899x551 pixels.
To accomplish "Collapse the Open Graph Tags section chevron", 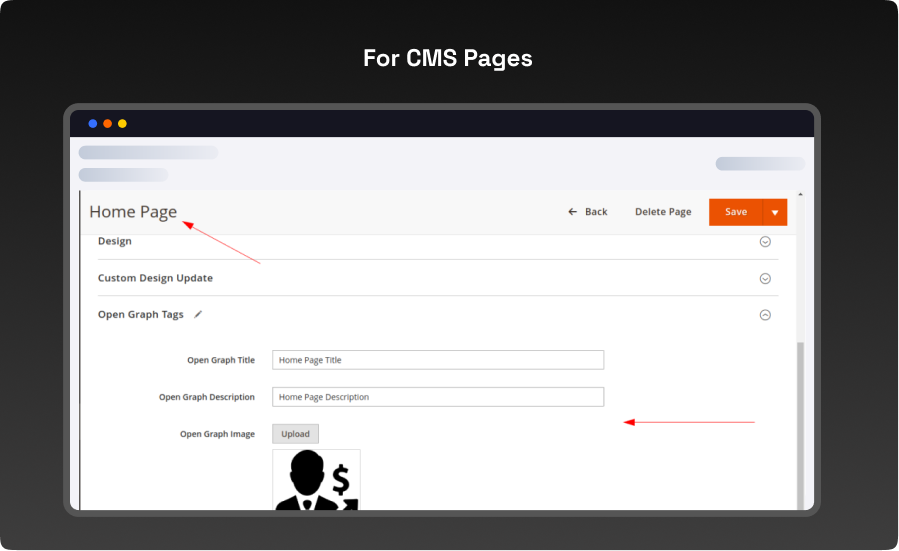I will point(765,314).
